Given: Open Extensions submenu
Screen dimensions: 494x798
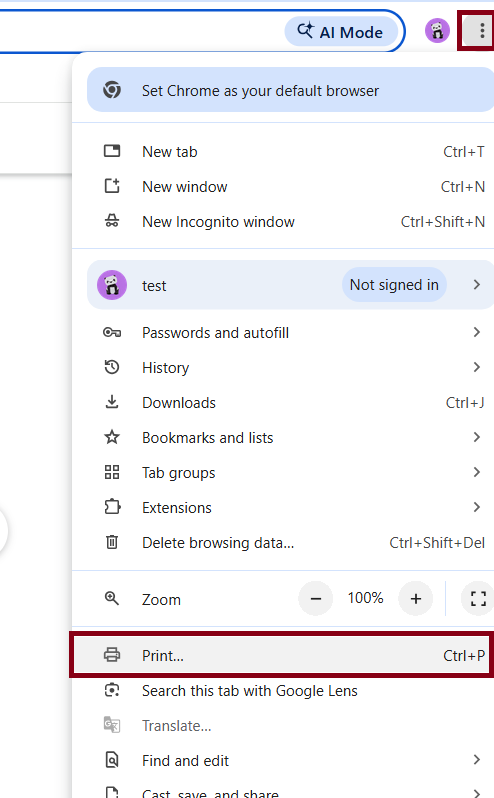Looking at the screenshot, I should [283, 508].
